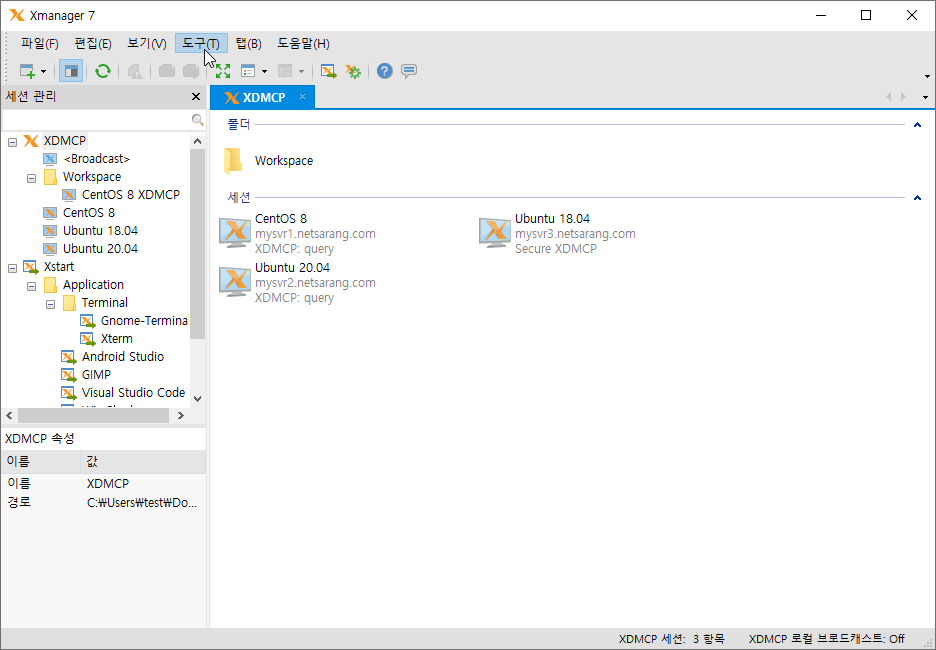
Task: Select <Broadcast> in session tree
Action: (x=97, y=159)
